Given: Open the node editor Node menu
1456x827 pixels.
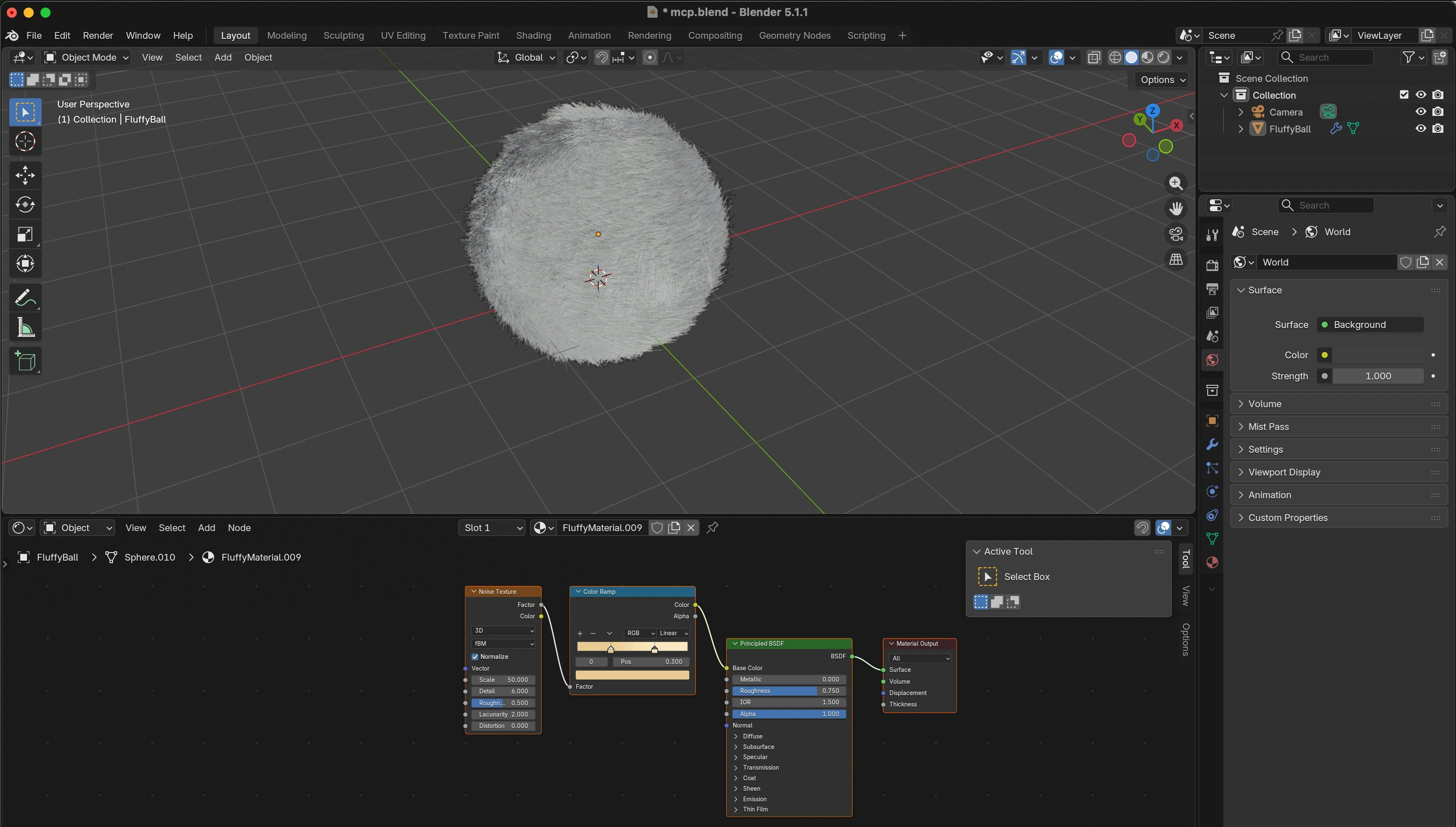Looking at the screenshot, I should coord(239,528).
